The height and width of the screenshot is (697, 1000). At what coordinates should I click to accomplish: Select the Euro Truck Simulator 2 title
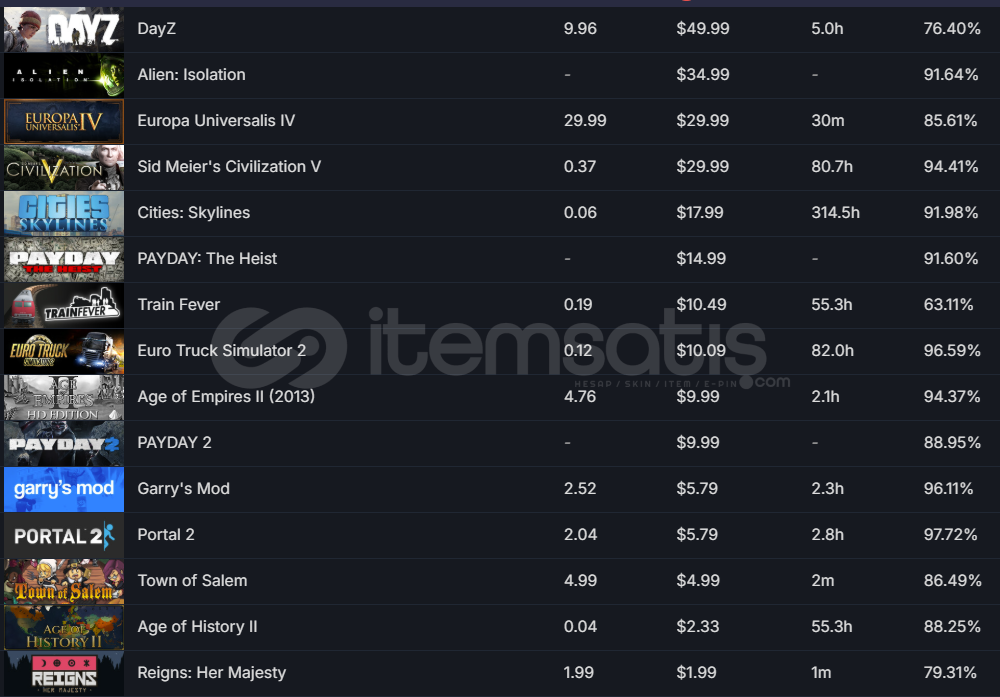coord(221,350)
